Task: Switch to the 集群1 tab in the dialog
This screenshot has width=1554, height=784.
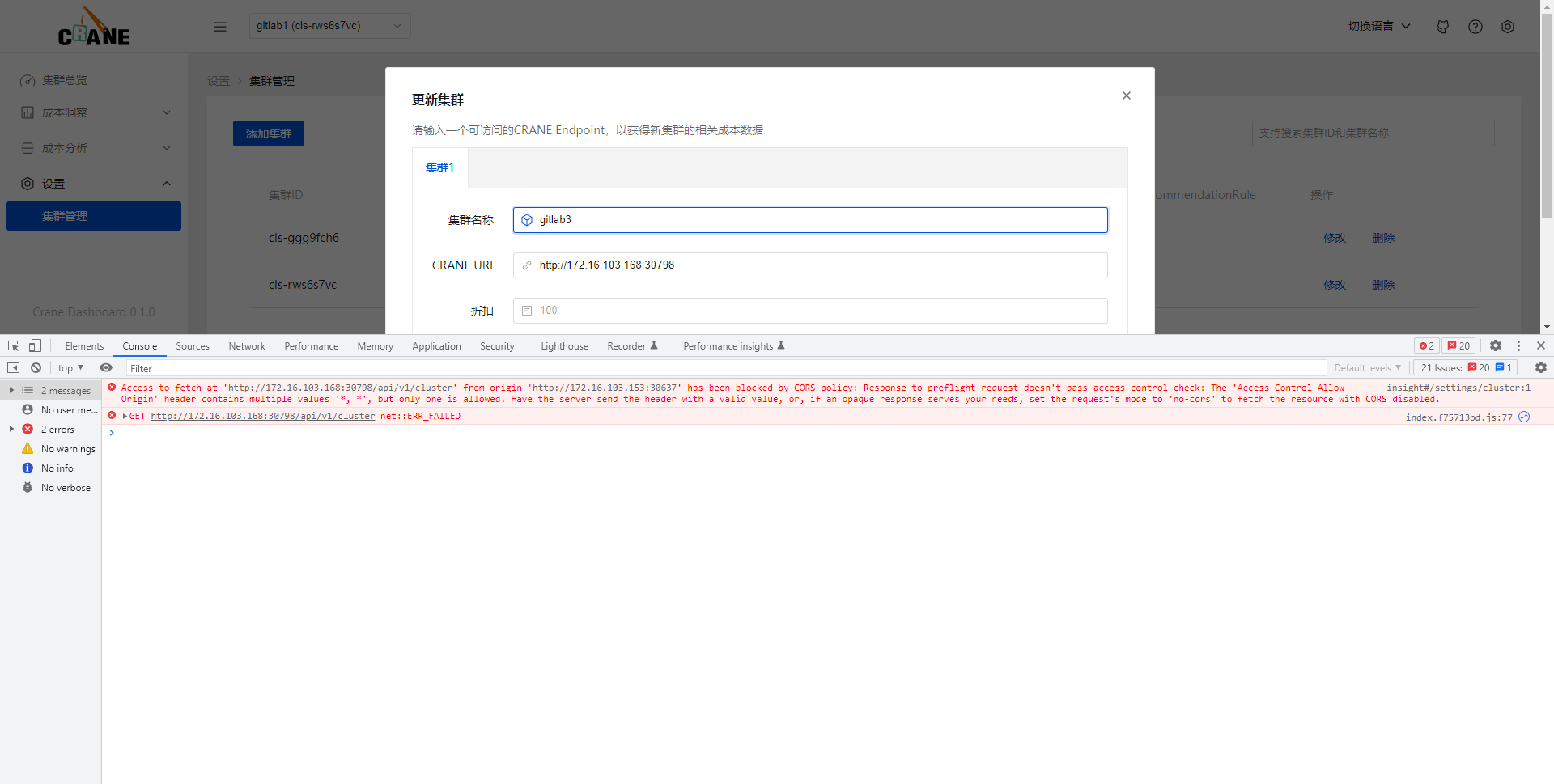Action: click(x=439, y=167)
